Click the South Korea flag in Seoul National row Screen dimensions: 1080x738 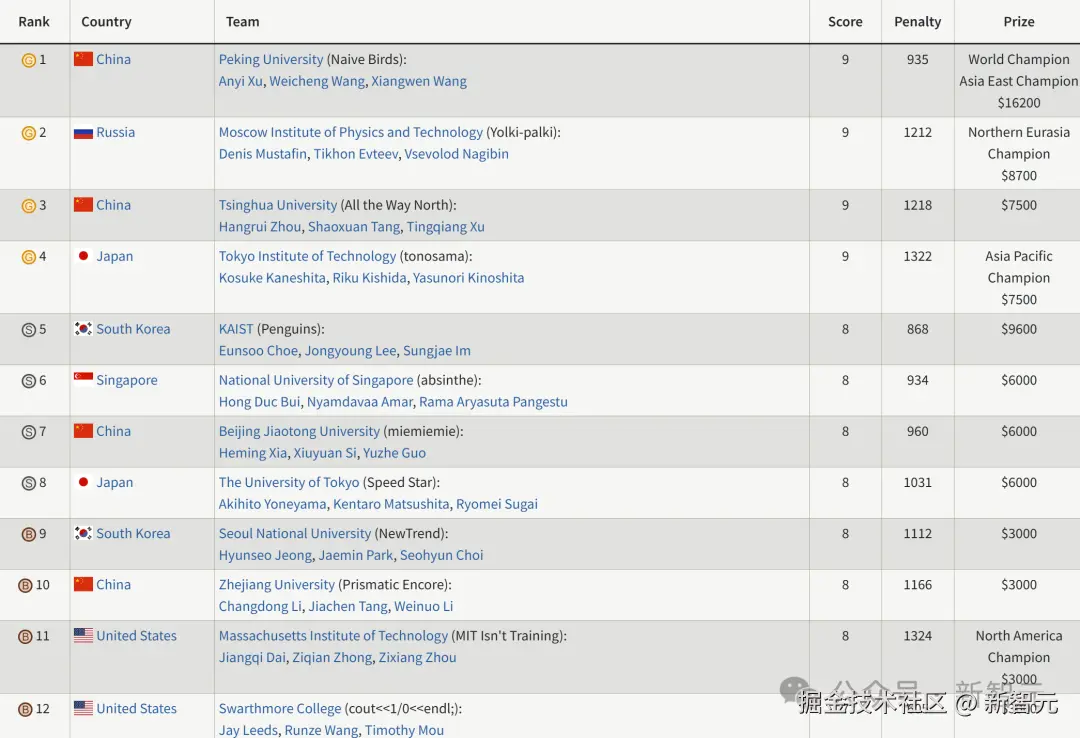[x=83, y=533]
